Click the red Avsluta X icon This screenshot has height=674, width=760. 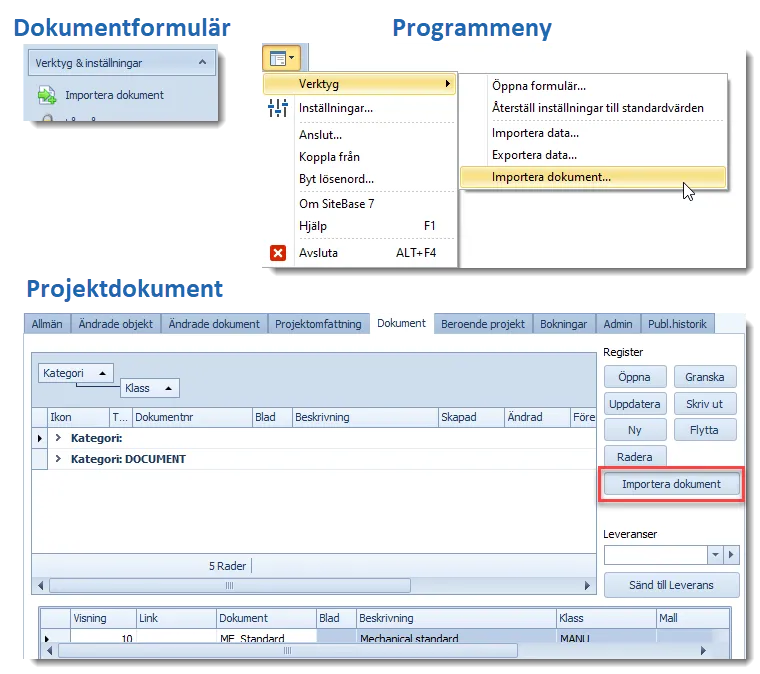coord(278,253)
